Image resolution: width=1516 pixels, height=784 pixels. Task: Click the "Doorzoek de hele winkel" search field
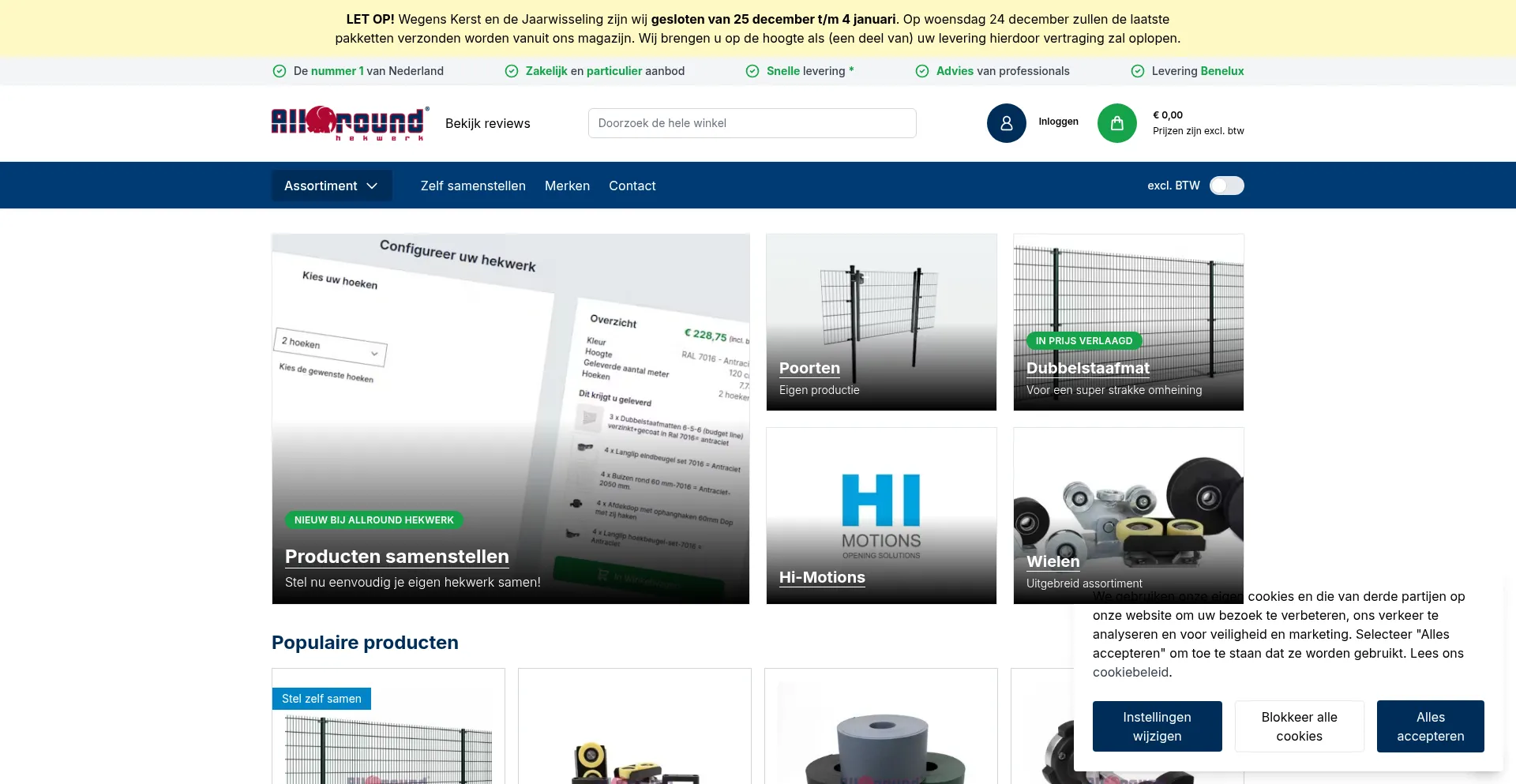[752, 122]
